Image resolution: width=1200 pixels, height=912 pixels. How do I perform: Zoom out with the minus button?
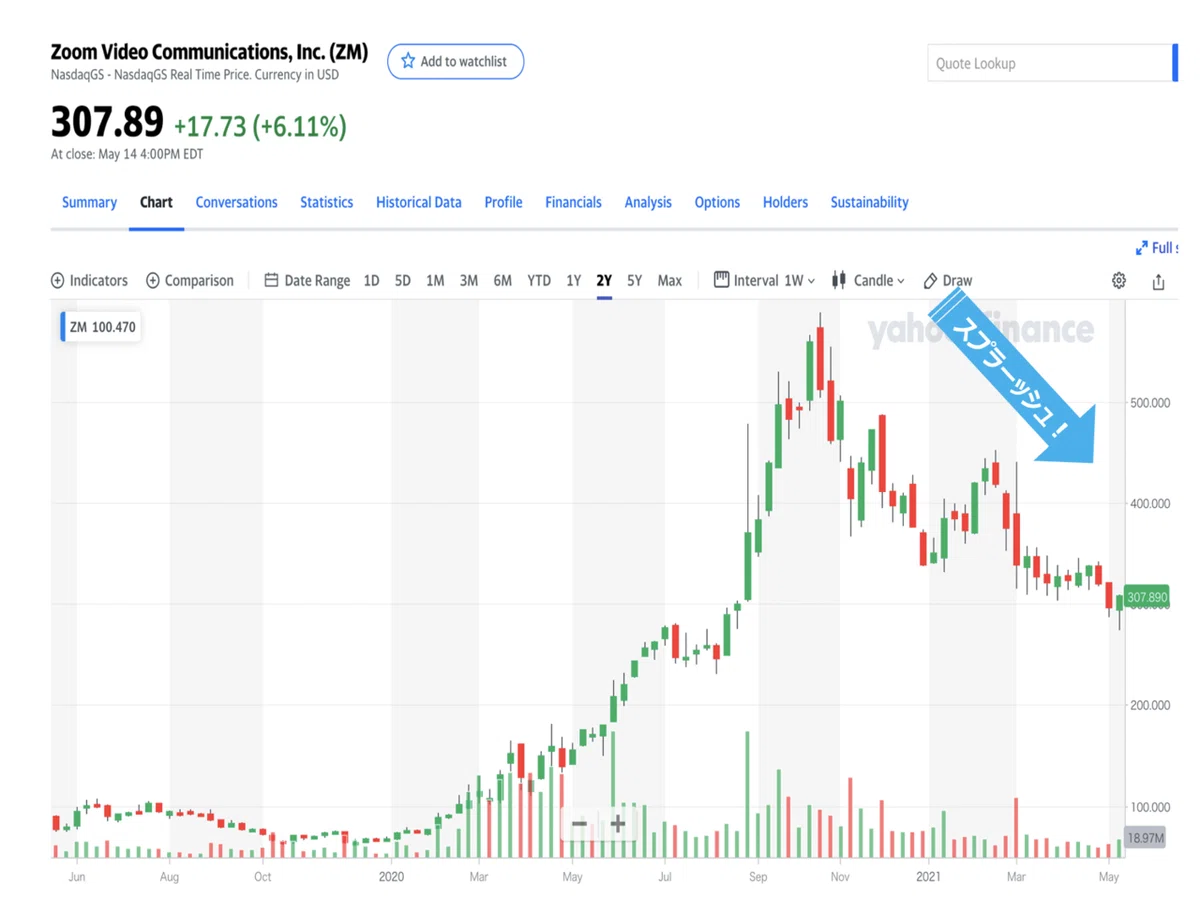point(579,824)
